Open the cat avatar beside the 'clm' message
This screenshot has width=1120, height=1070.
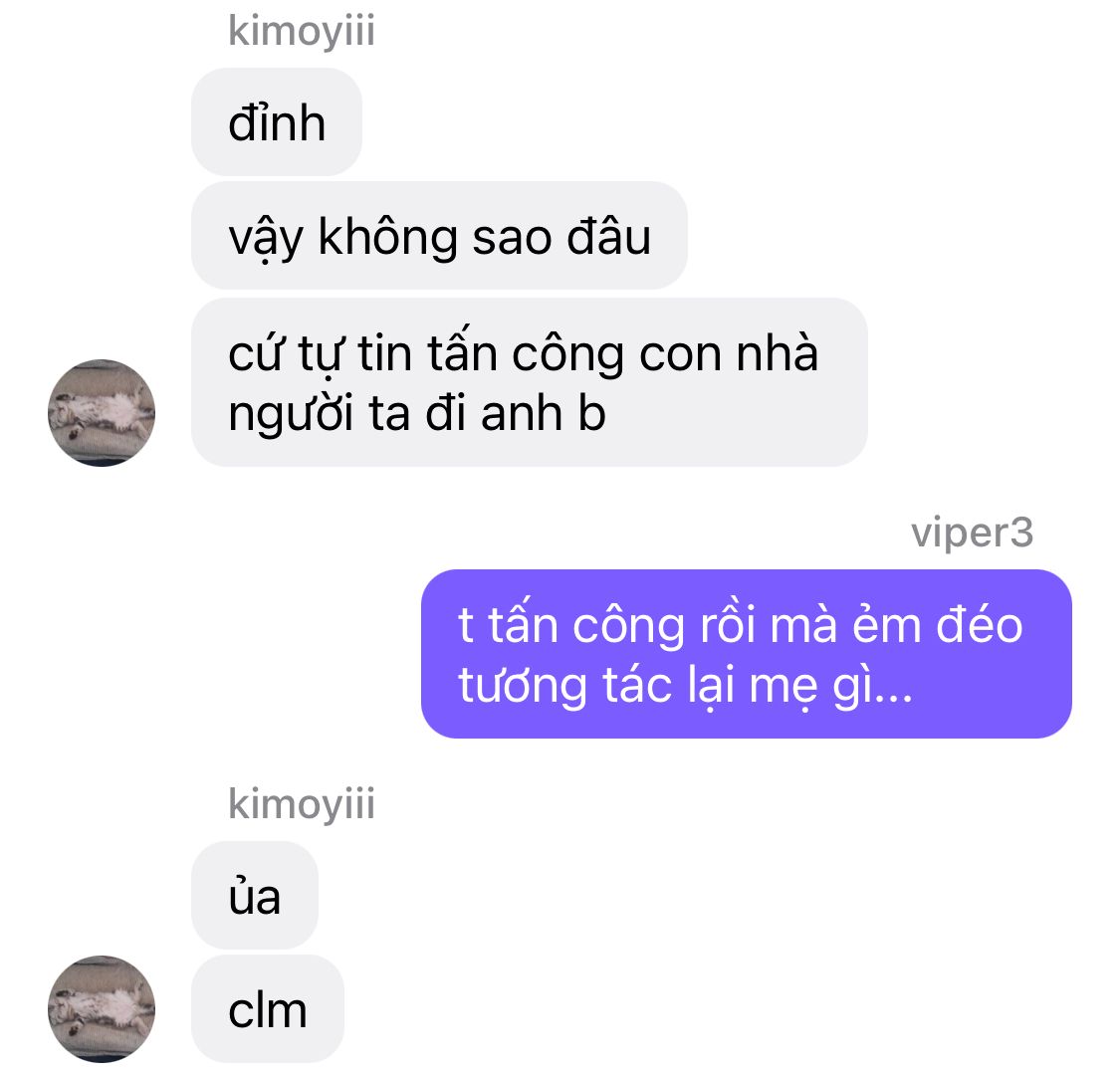tap(102, 1008)
